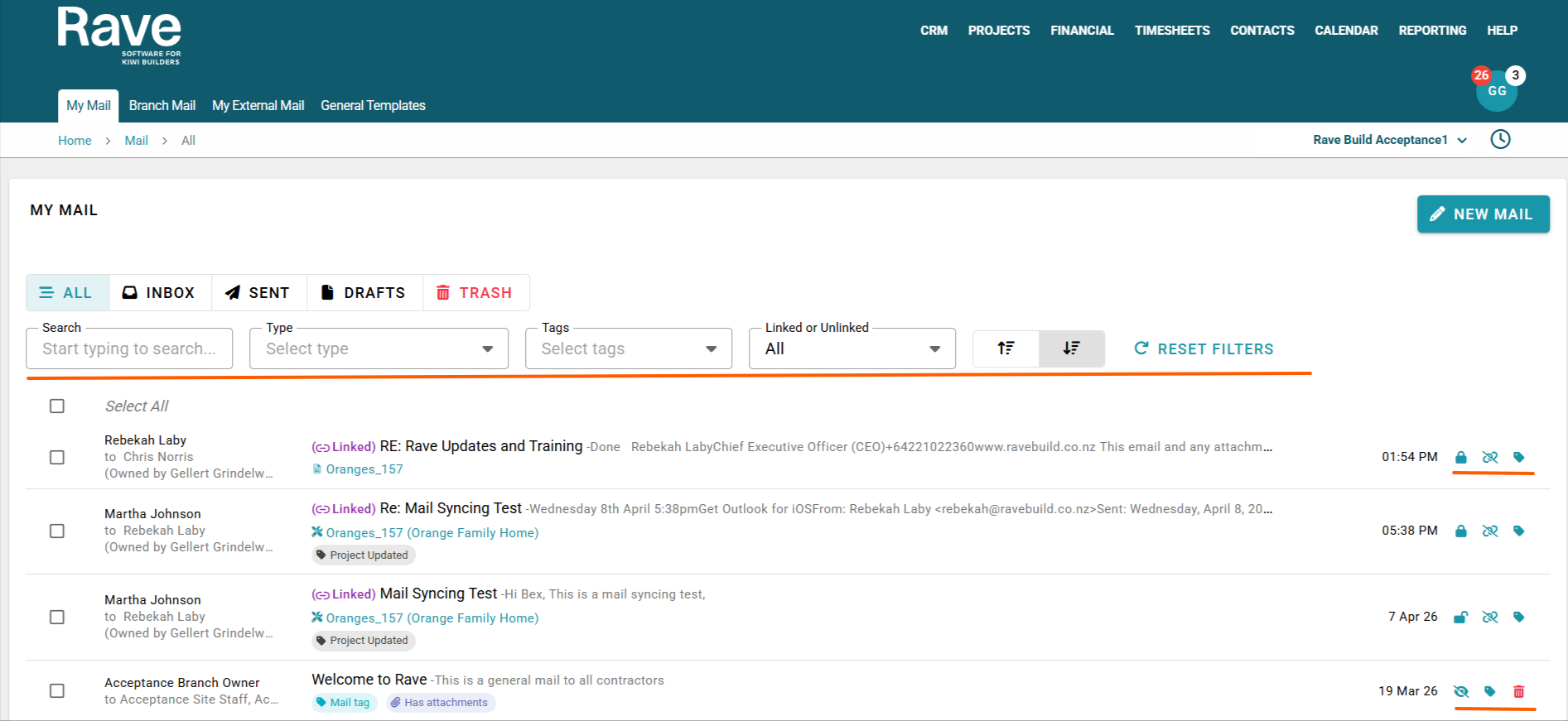The height and width of the screenshot is (721, 1568).
Task: Open the Type filter dropdown
Action: (379, 348)
